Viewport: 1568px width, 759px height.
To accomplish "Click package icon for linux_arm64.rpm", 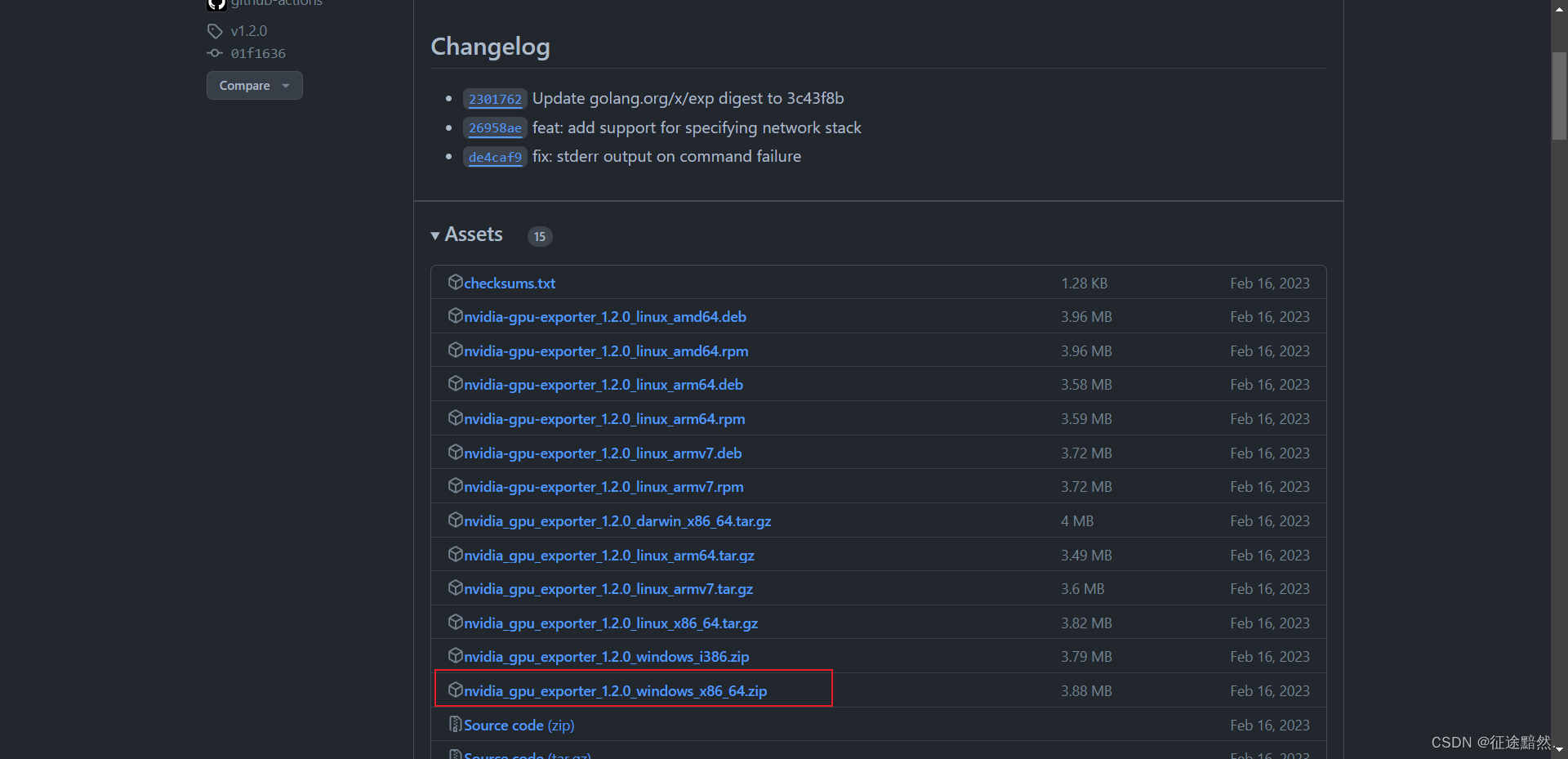I will click(456, 417).
